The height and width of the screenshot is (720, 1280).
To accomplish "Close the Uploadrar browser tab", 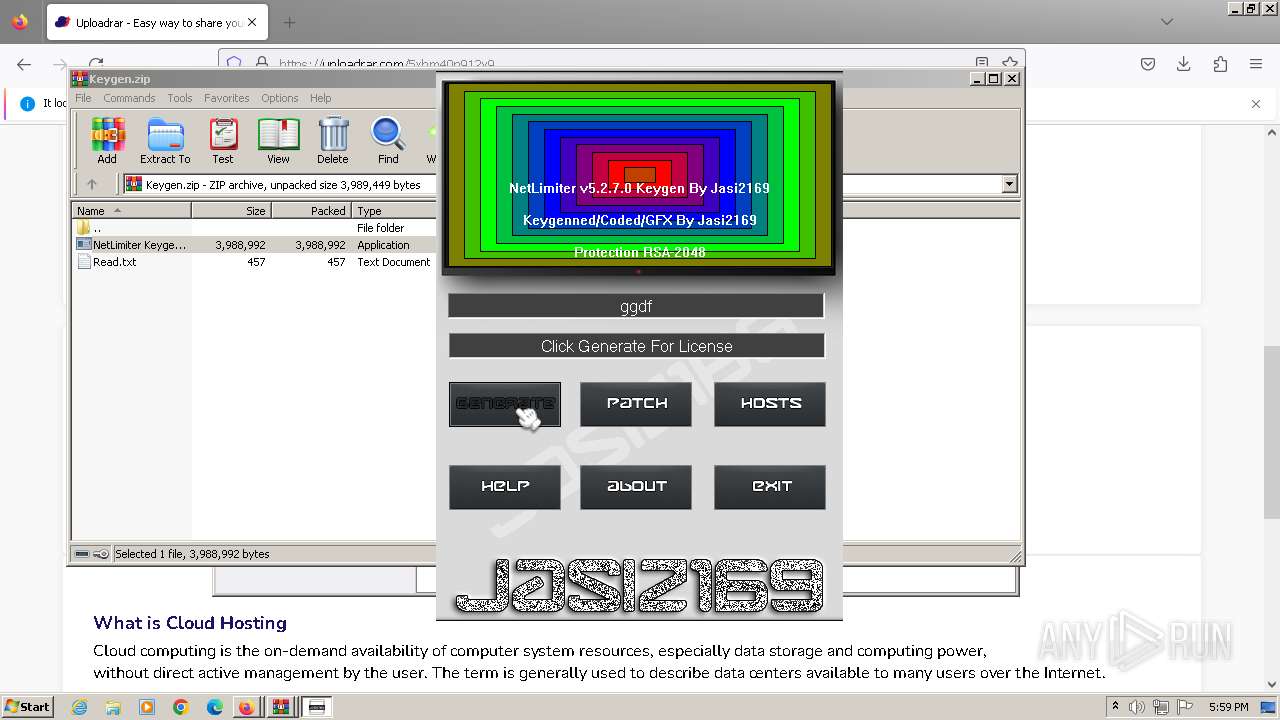I will [x=251, y=22].
